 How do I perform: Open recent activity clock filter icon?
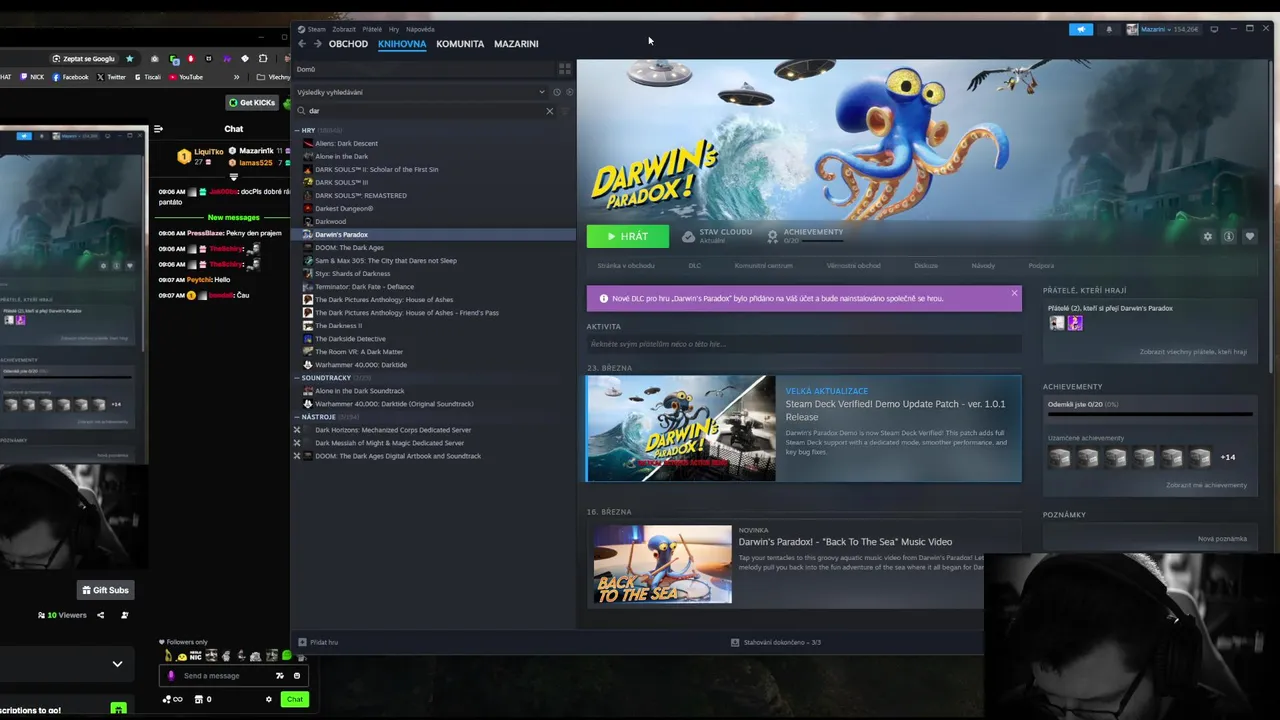click(x=557, y=92)
